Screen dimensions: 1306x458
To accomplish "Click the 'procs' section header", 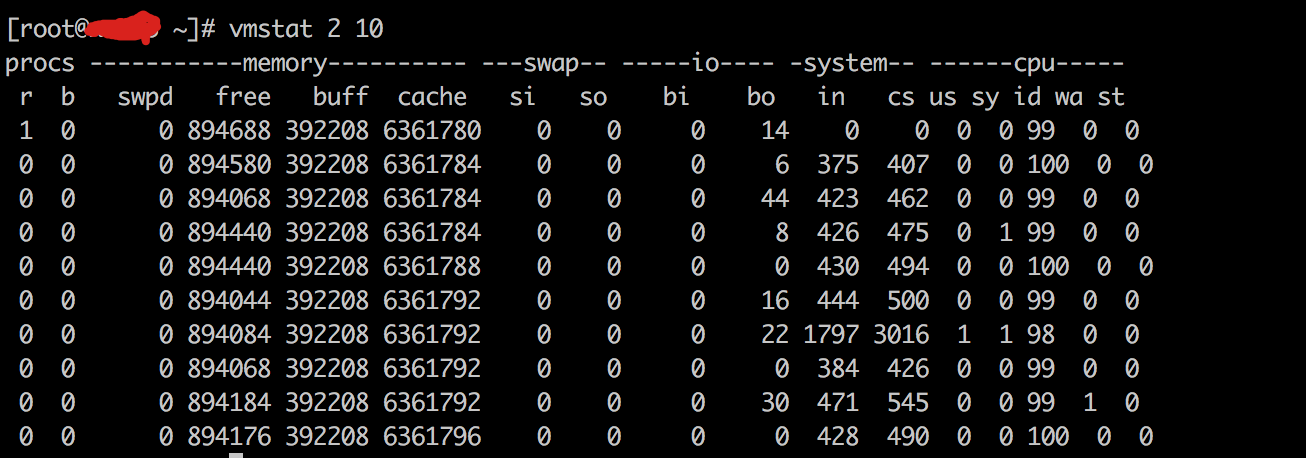I will (40, 64).
